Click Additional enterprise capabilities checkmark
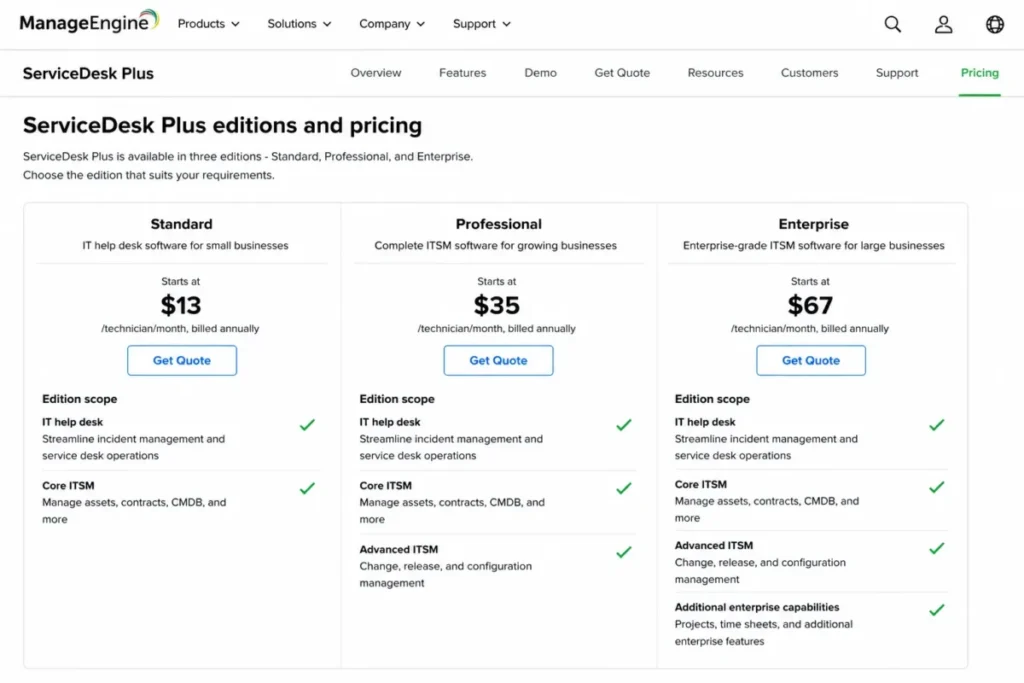Image resolution: width=1024 pixels, height=683 pixels. pyautogui.click(x=936, y=610)
